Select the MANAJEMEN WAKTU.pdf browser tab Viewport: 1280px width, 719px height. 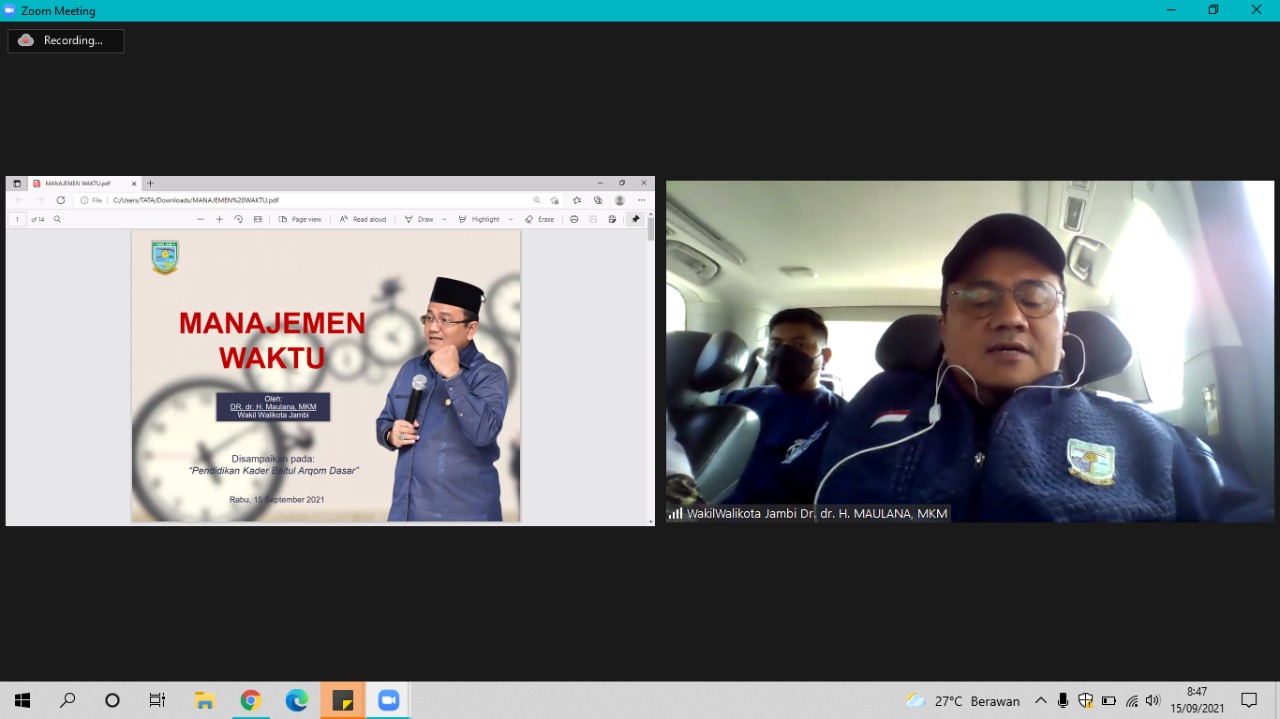(x=78, y=184)
